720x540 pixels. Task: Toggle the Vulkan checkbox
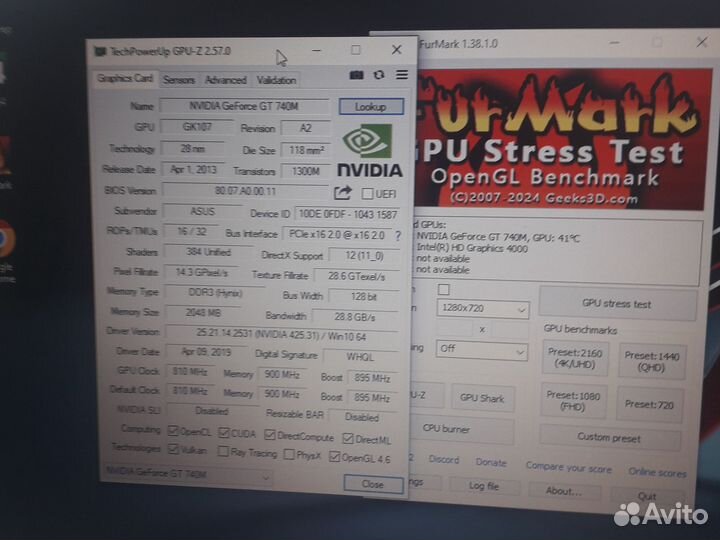point(173,449)
